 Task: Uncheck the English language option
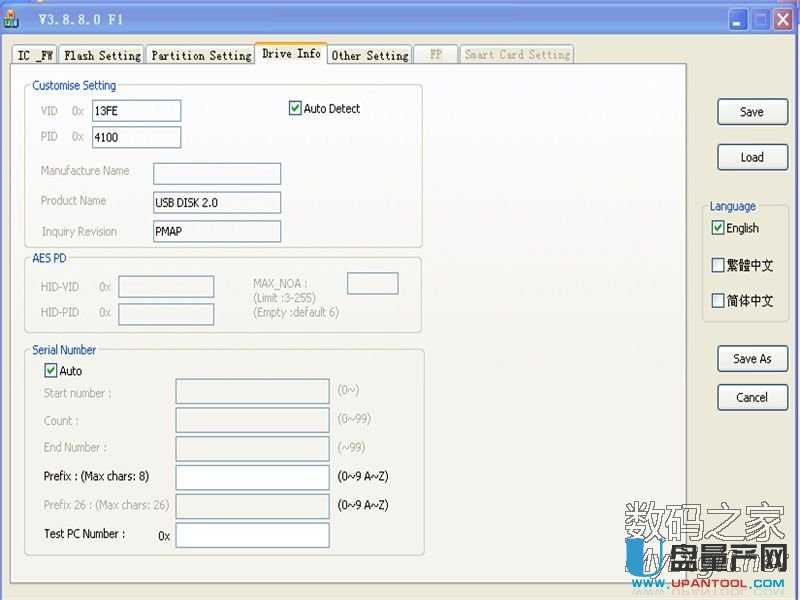point(718,228)
